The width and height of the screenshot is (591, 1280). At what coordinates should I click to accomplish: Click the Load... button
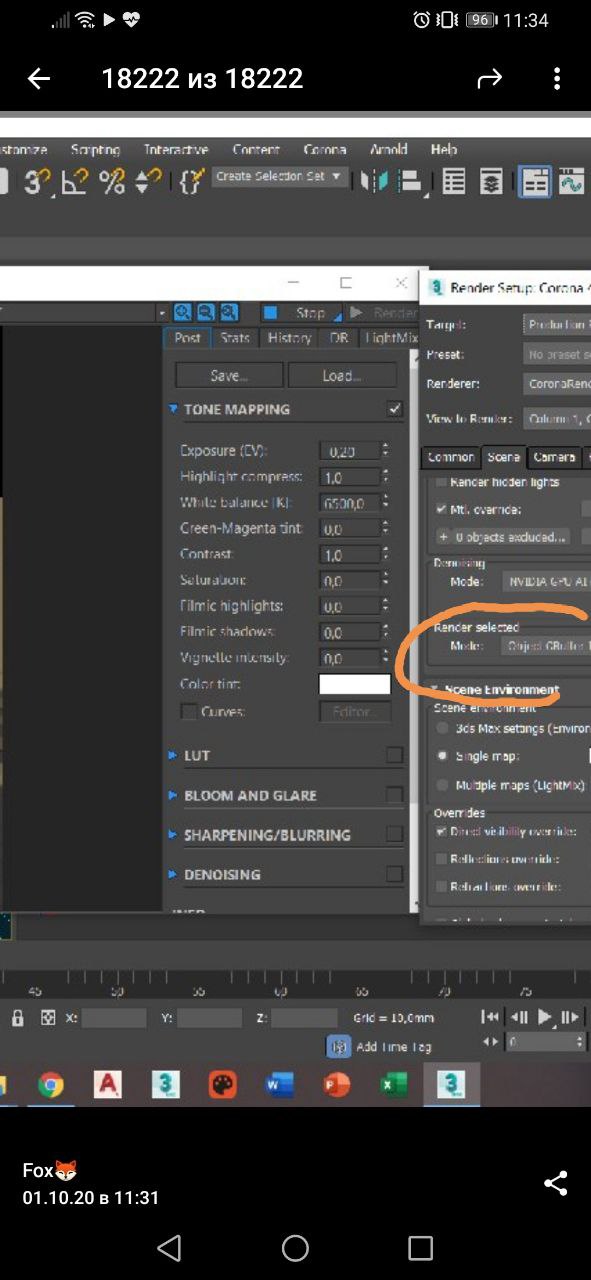click(342, 375)
